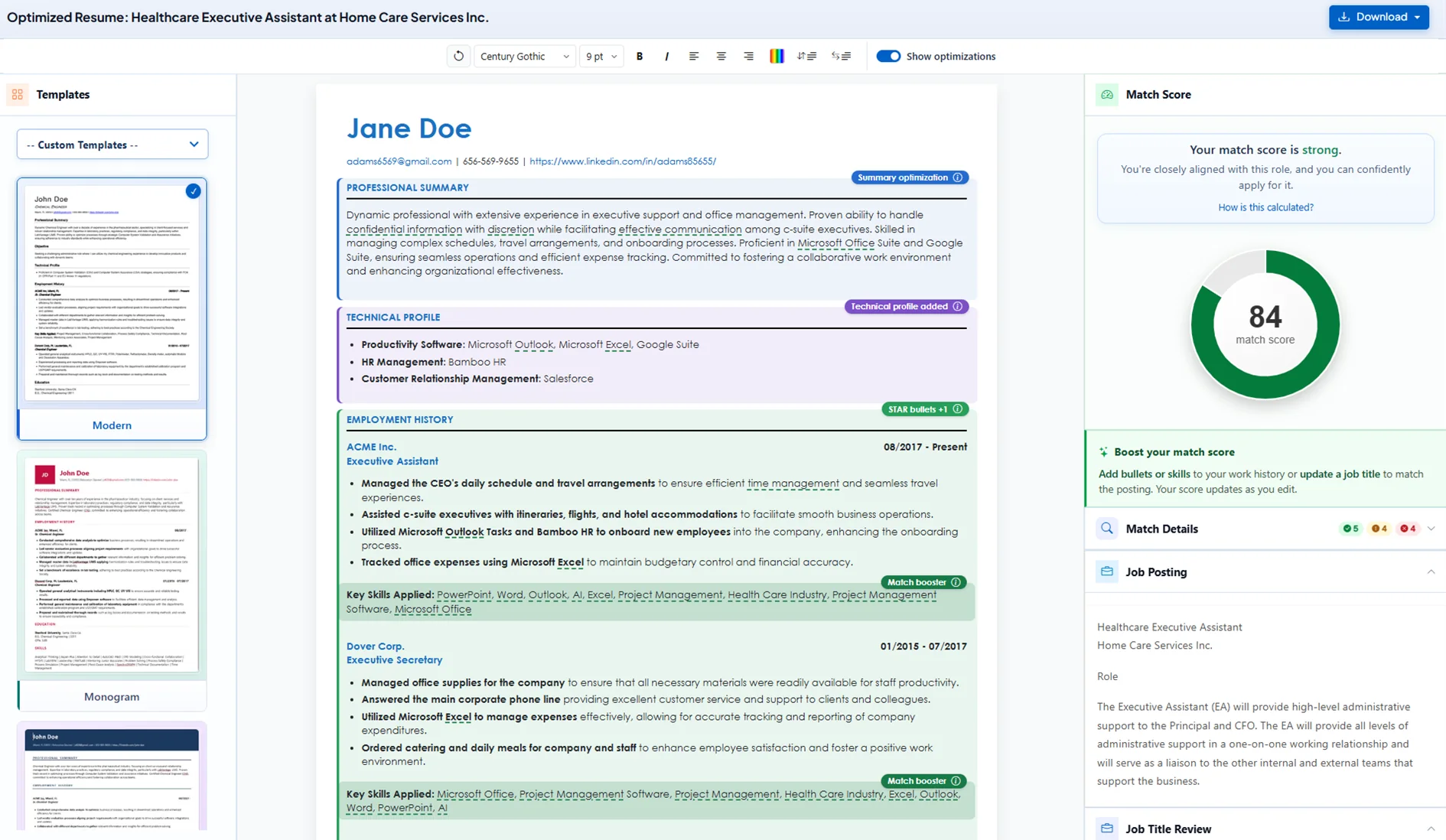Click the Job Posting briefcase icon
The image size is (1446, 840).
[1107, 571]
